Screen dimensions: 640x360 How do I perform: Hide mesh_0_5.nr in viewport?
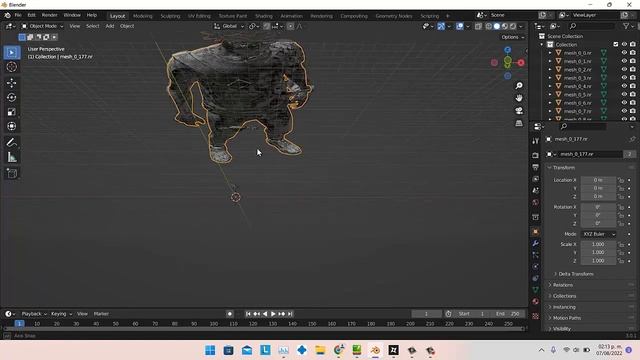click(624, 94)
